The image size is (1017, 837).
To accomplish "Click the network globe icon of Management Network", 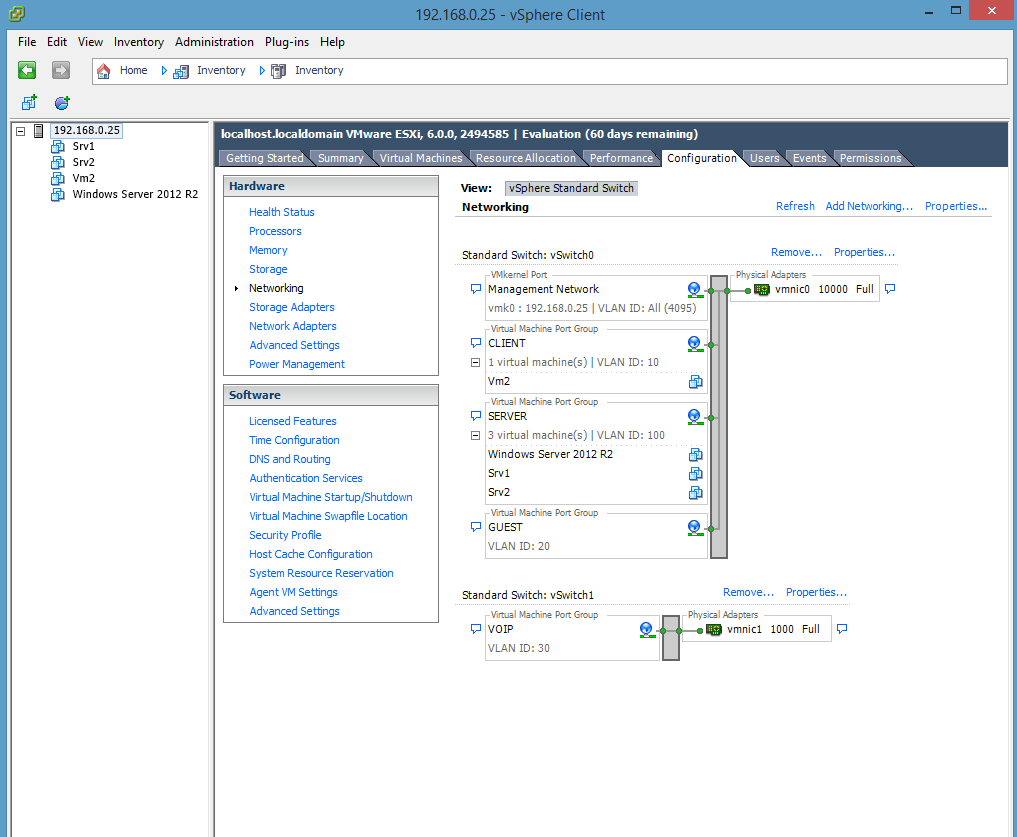I will (695, 289).
